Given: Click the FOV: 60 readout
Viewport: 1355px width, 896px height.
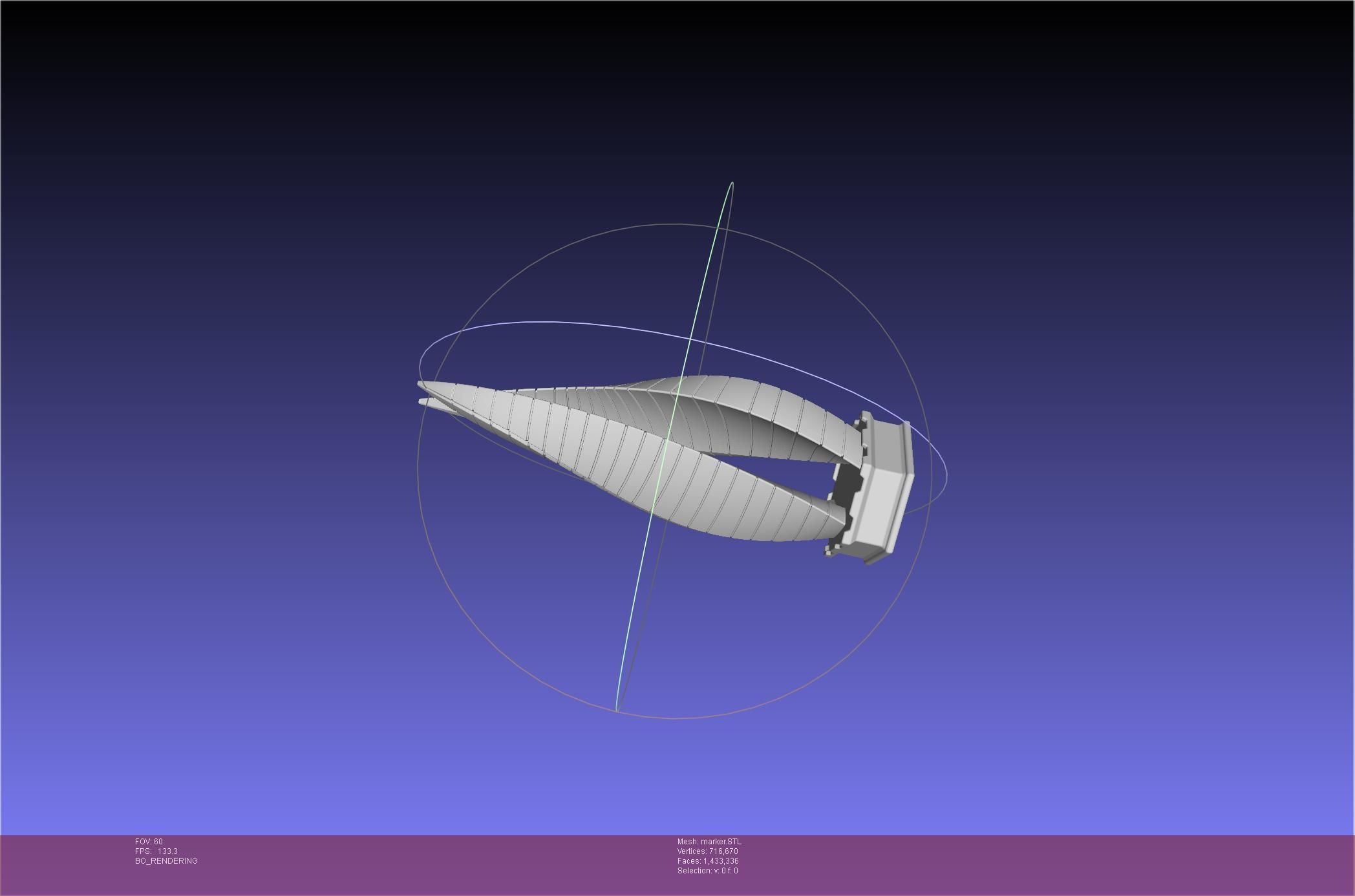Looking at the screenshot, I should click(149, 842).
